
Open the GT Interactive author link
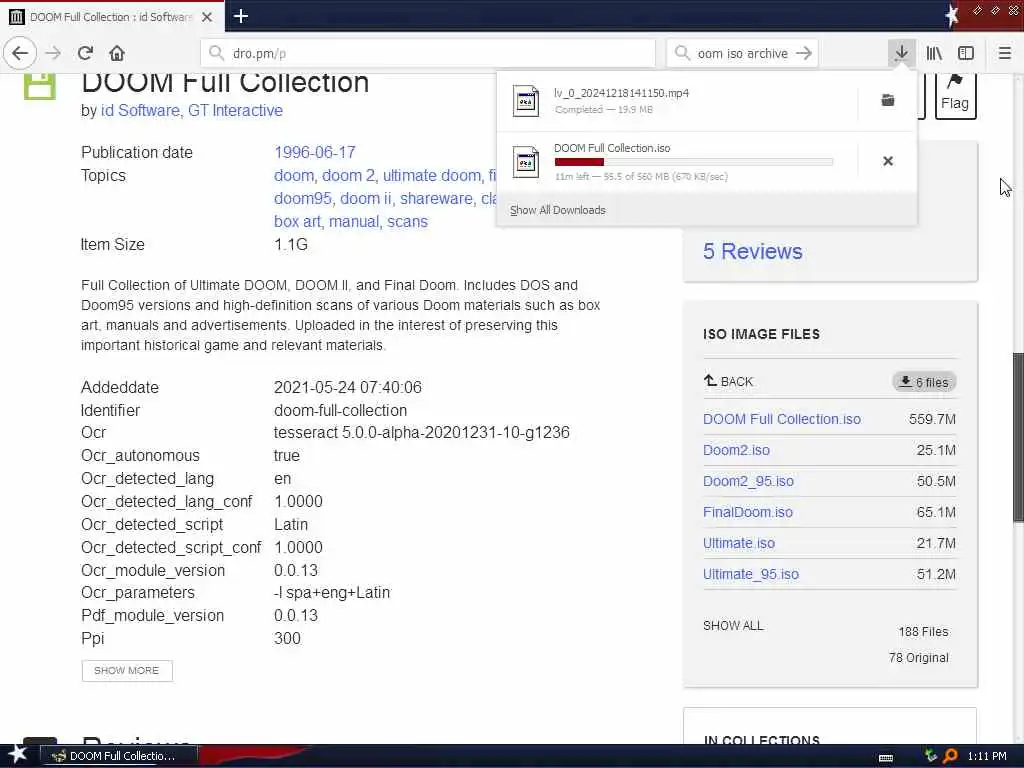(x=235, y=110)
